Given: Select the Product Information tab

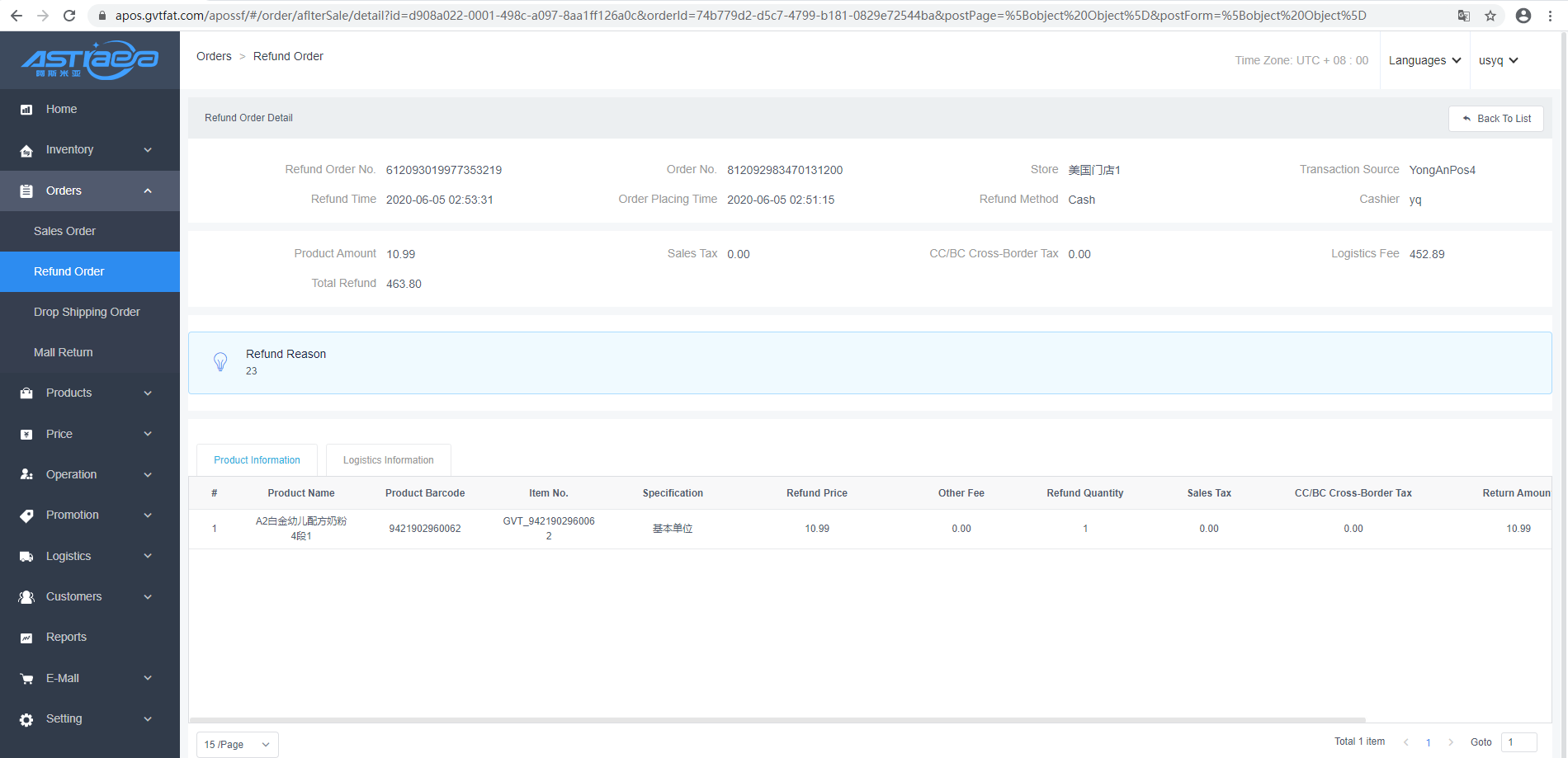Looking at the screenshot, I should click(257, 460).
